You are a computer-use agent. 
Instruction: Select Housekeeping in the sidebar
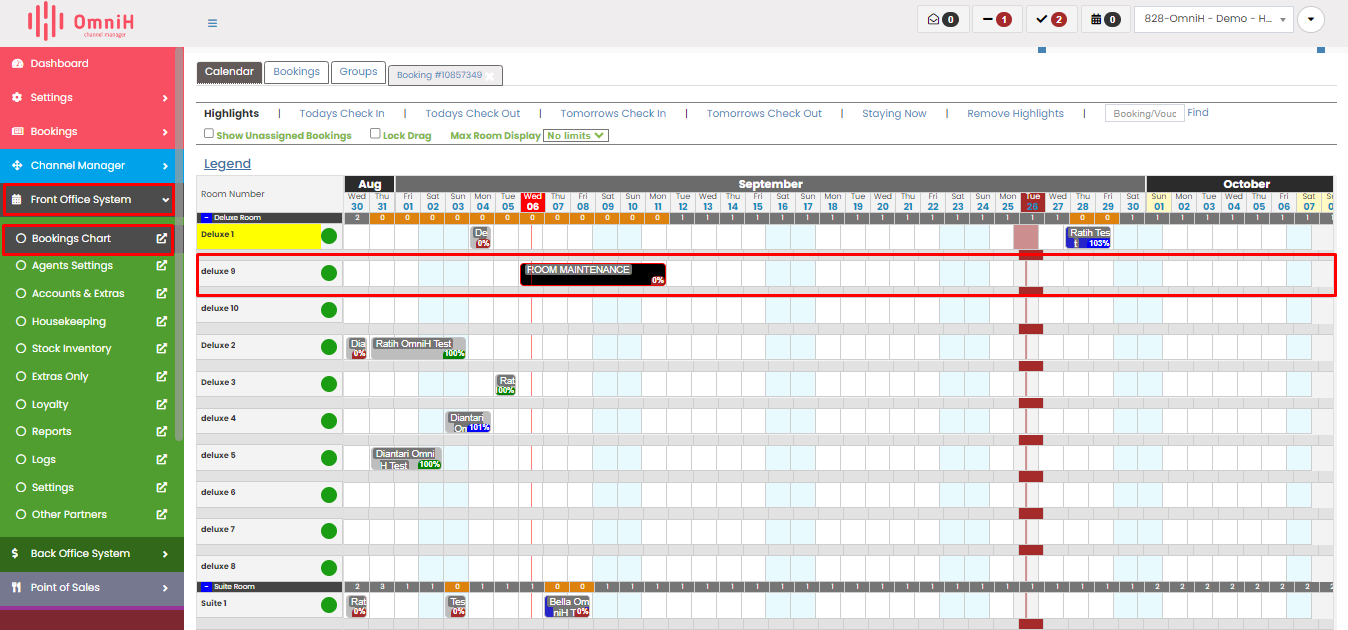click(x=68, y=322)
